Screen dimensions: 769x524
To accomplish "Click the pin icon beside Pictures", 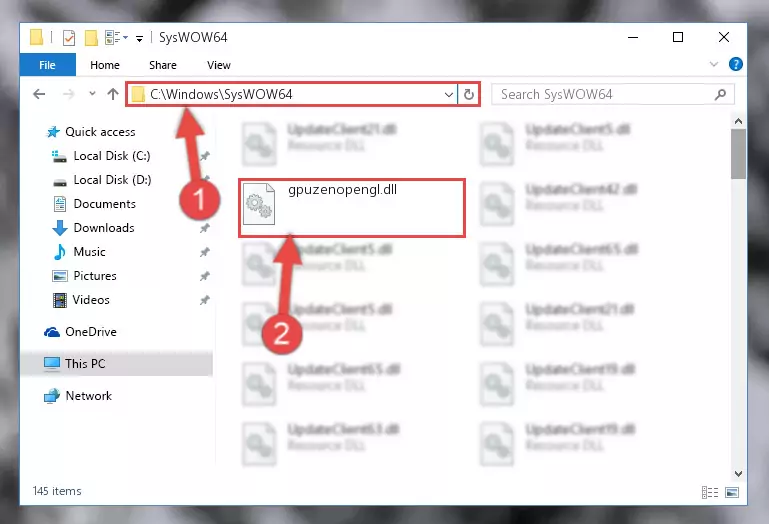I will point(205,276).
